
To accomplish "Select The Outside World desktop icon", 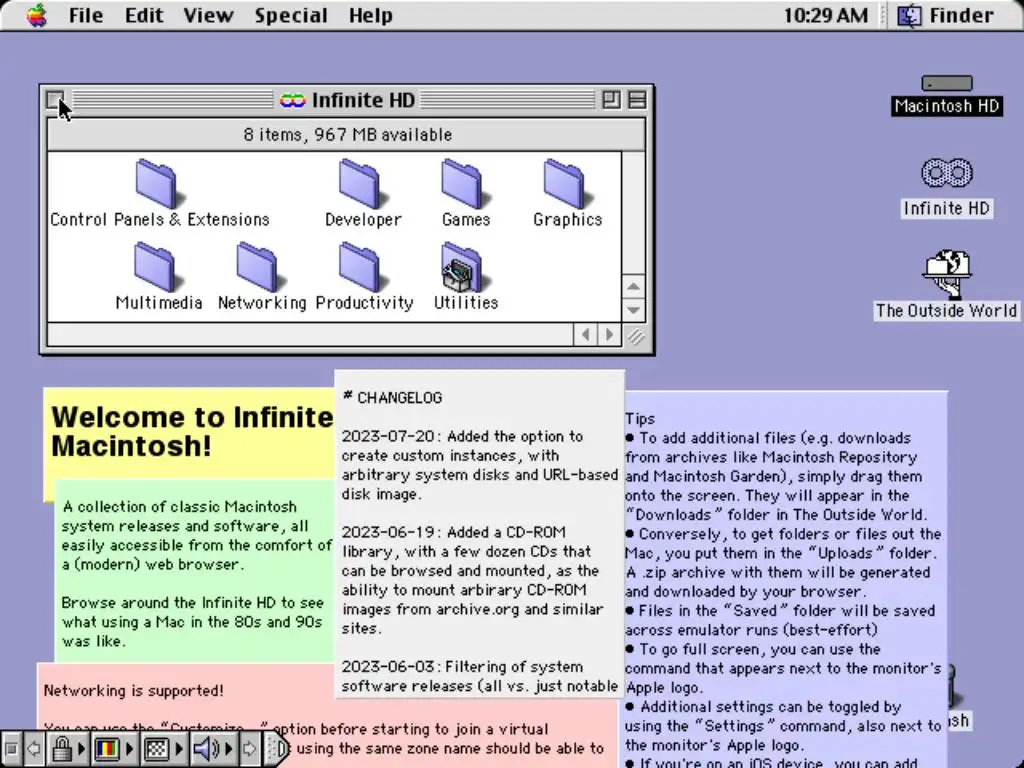I will click(x=946, y=285).
